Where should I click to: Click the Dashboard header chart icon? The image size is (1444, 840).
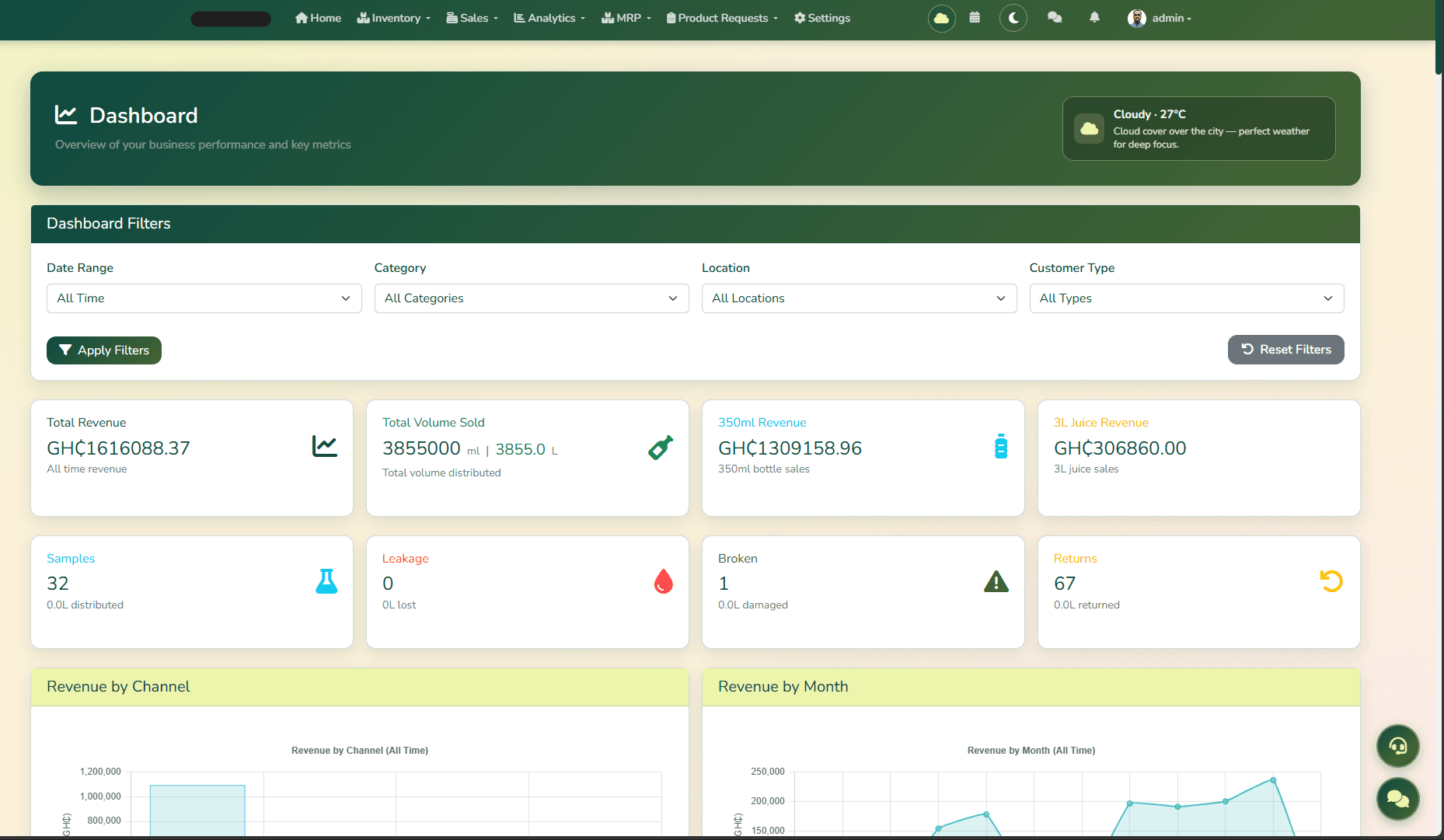pos(66,115)
